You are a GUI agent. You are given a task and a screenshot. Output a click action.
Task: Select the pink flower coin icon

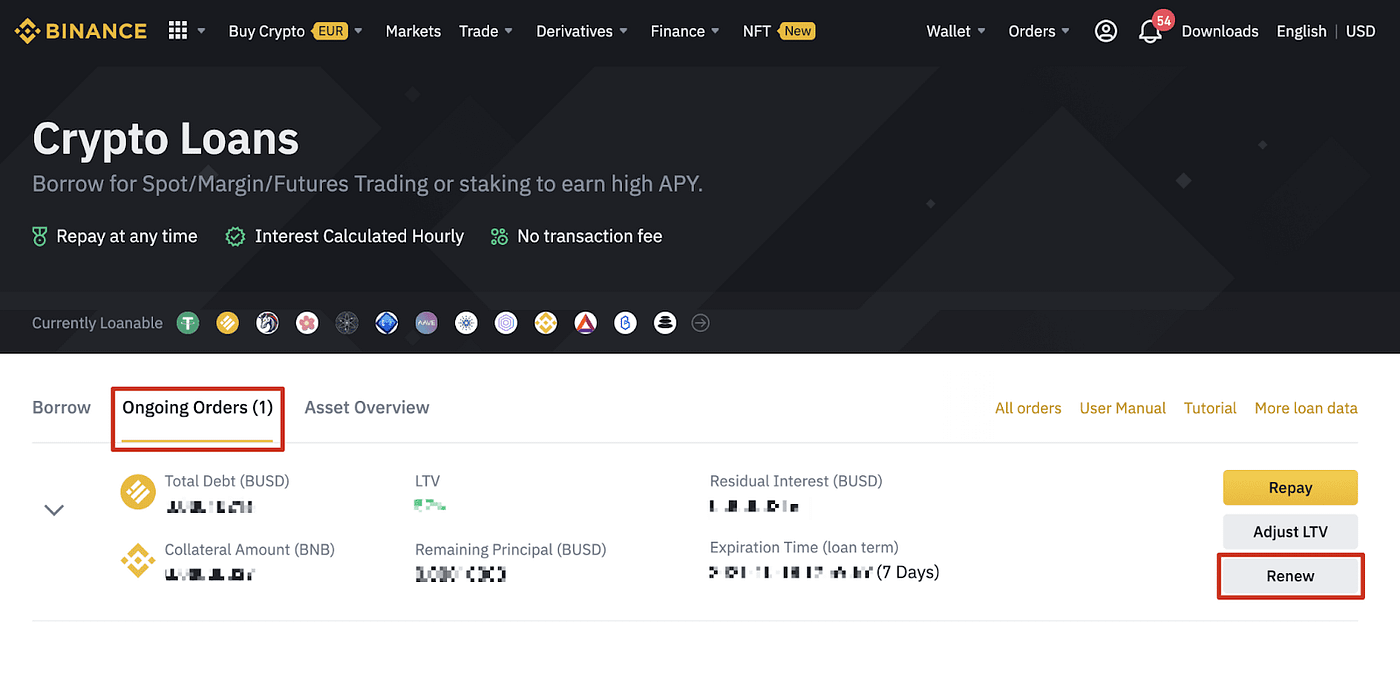click(307, 323)
